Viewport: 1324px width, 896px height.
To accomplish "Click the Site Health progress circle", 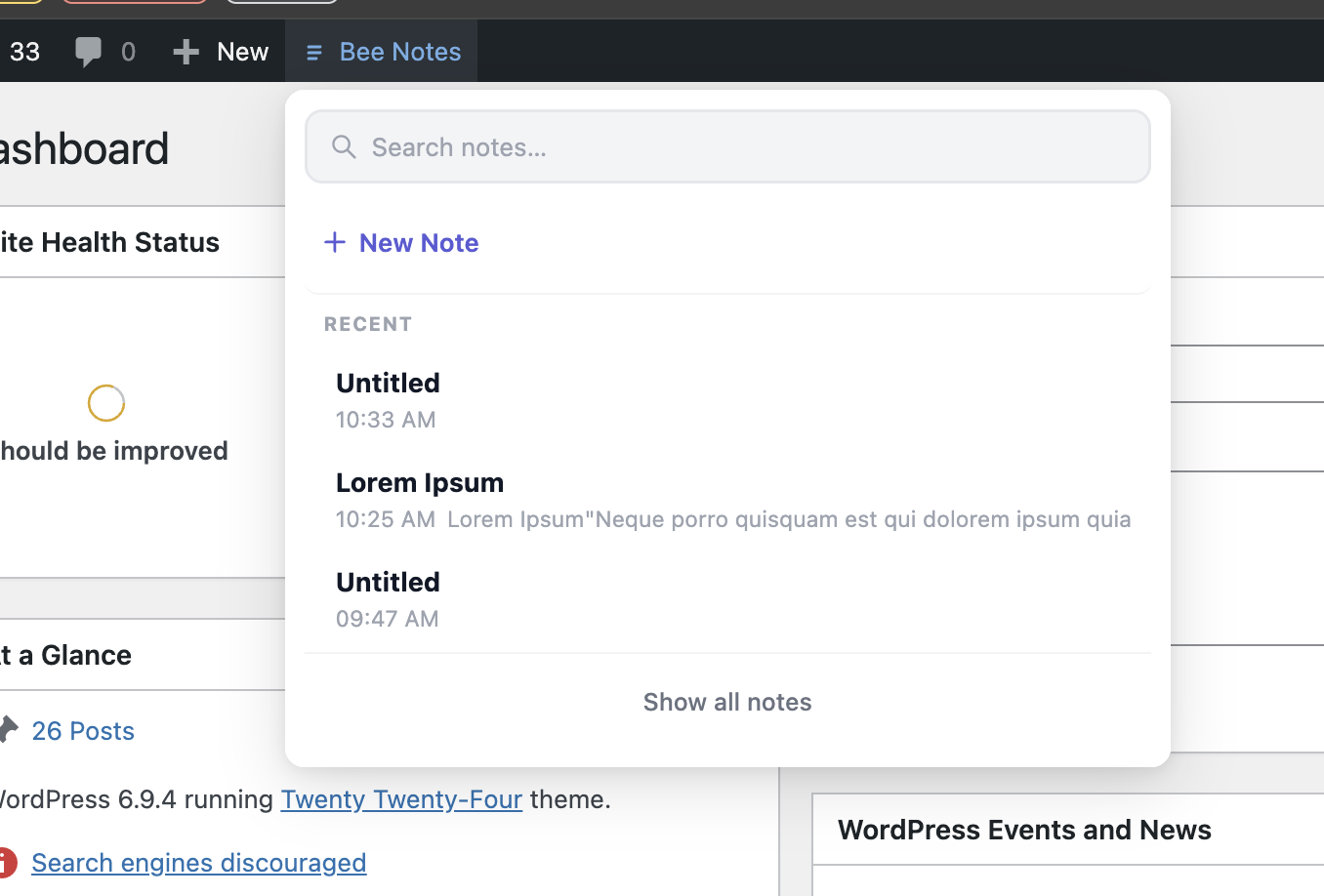I will point(106,403).
